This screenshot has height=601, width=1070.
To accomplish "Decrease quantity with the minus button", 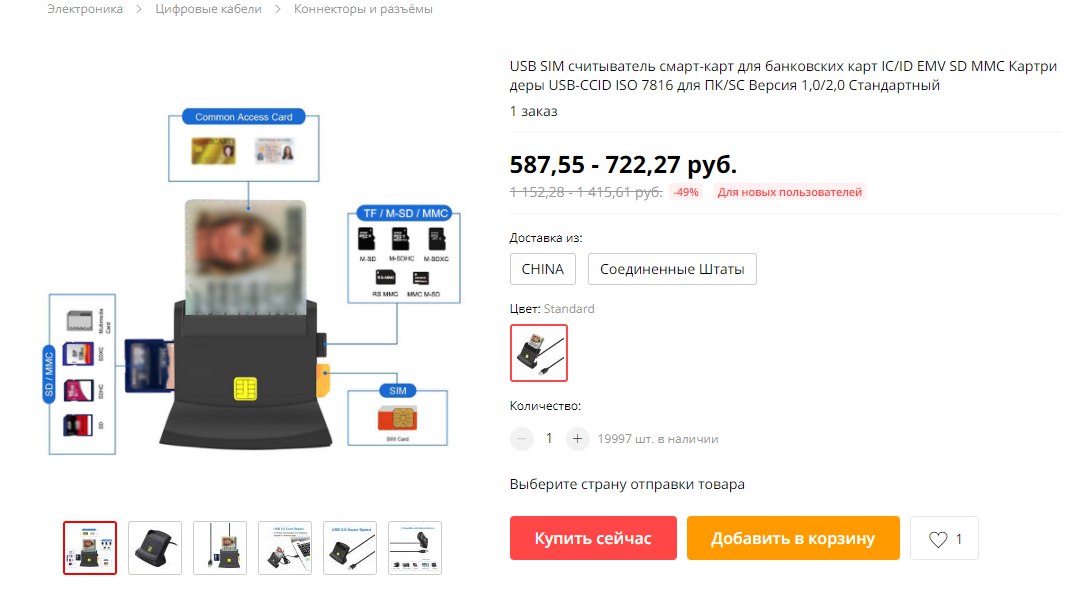I will [521, 439].
